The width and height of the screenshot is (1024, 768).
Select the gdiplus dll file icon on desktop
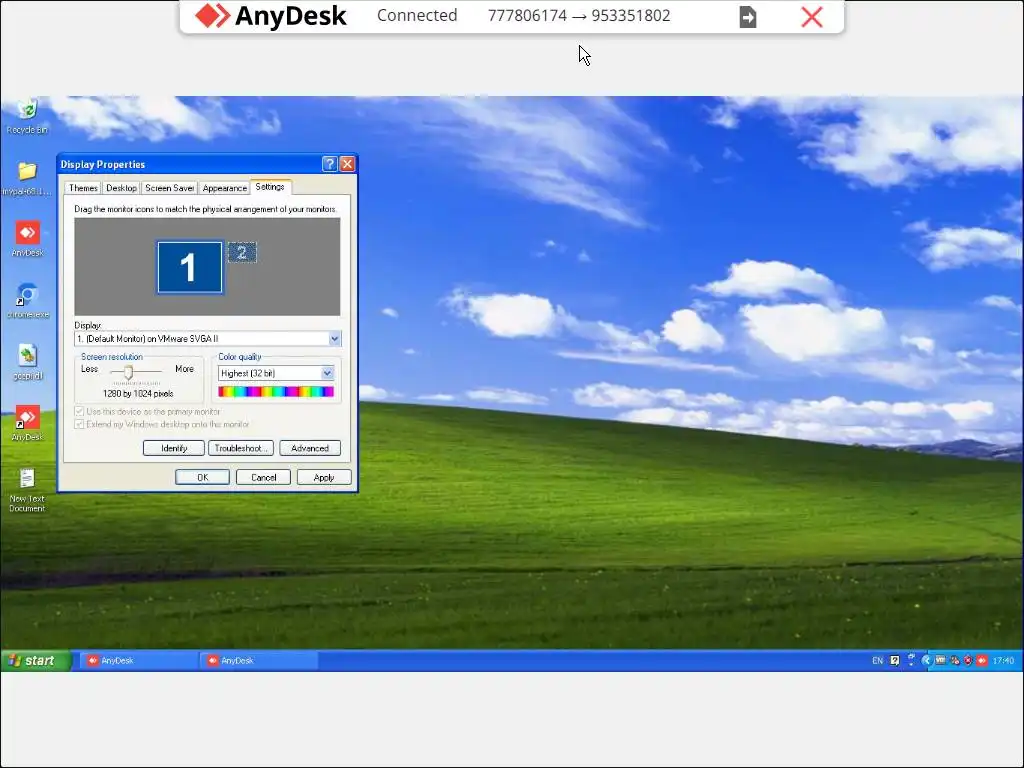(27, 362)
